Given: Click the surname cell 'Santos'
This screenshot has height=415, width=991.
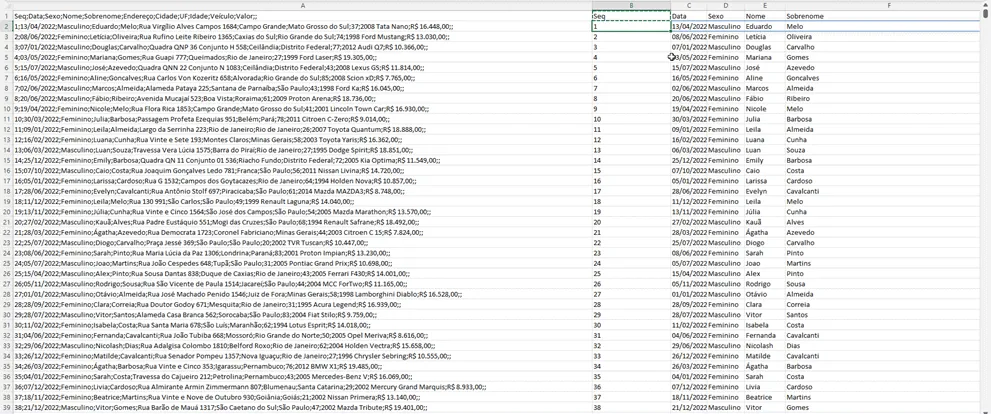Looking at the screenshot, I should [x=884, y=315].
